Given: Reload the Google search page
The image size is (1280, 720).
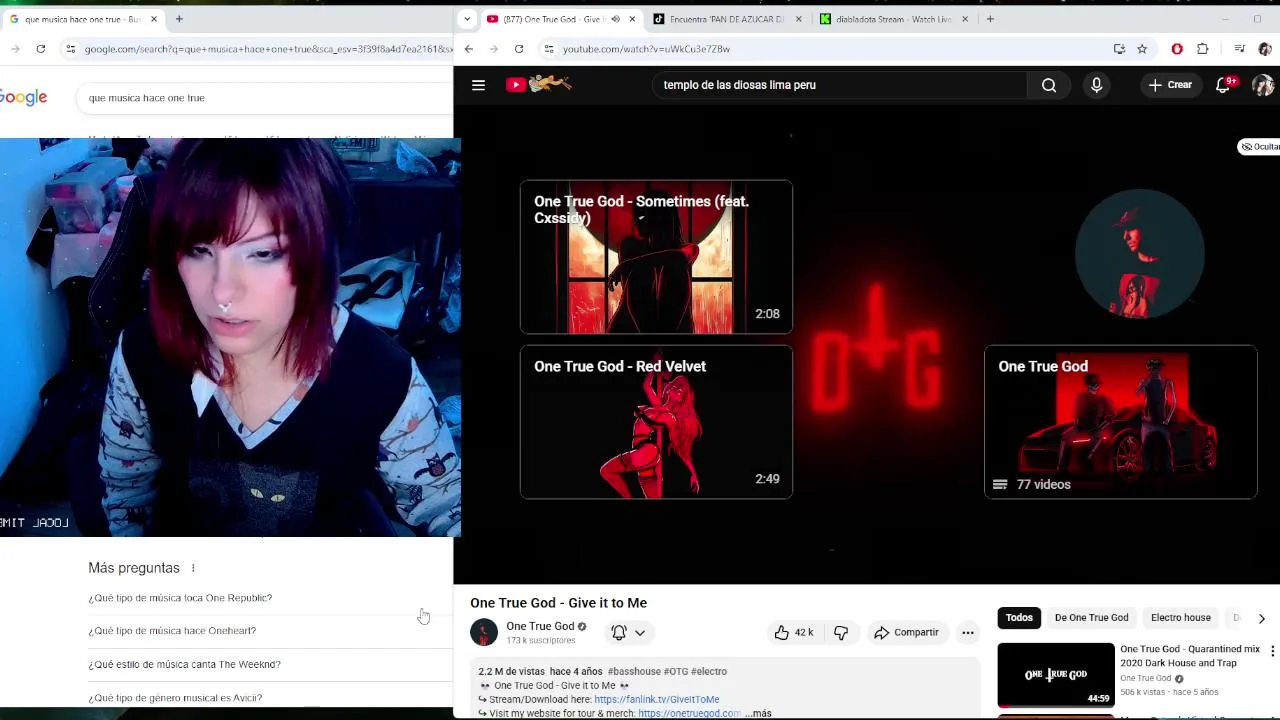Looking at the screenshot, I should tap(40, 48).
